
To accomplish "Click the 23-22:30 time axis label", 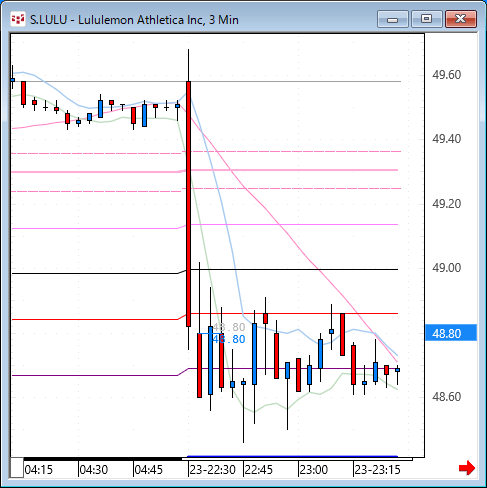I will click(212, 470).
